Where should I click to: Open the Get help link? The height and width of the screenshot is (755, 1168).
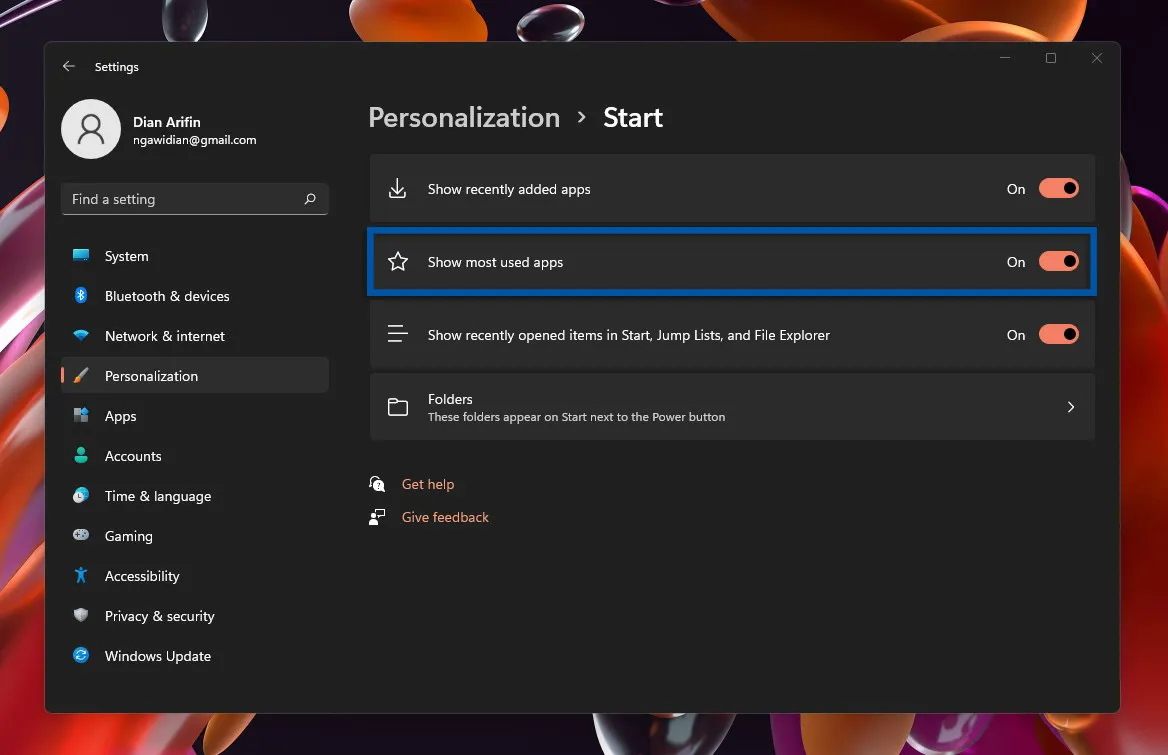pyautogui.click(x=428, y=484)
